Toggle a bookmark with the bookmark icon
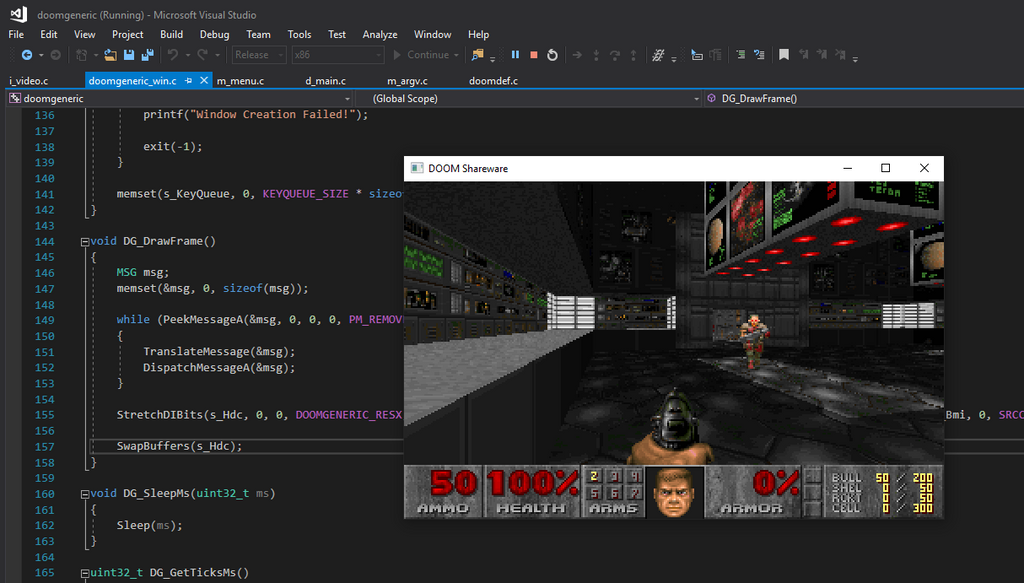 (784, 56)
